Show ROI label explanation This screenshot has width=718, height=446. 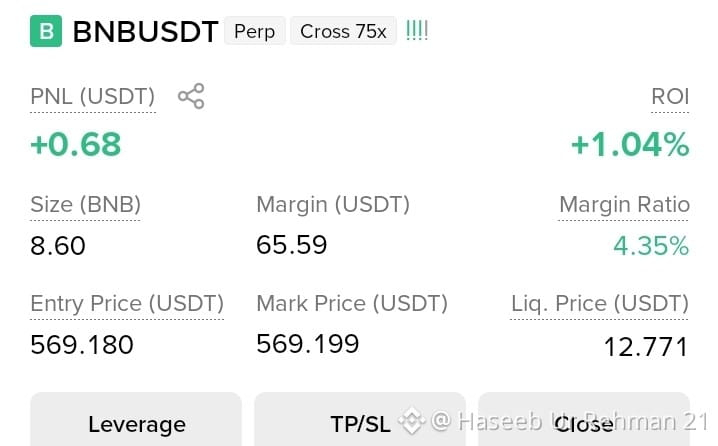click(x=670, y=97)
